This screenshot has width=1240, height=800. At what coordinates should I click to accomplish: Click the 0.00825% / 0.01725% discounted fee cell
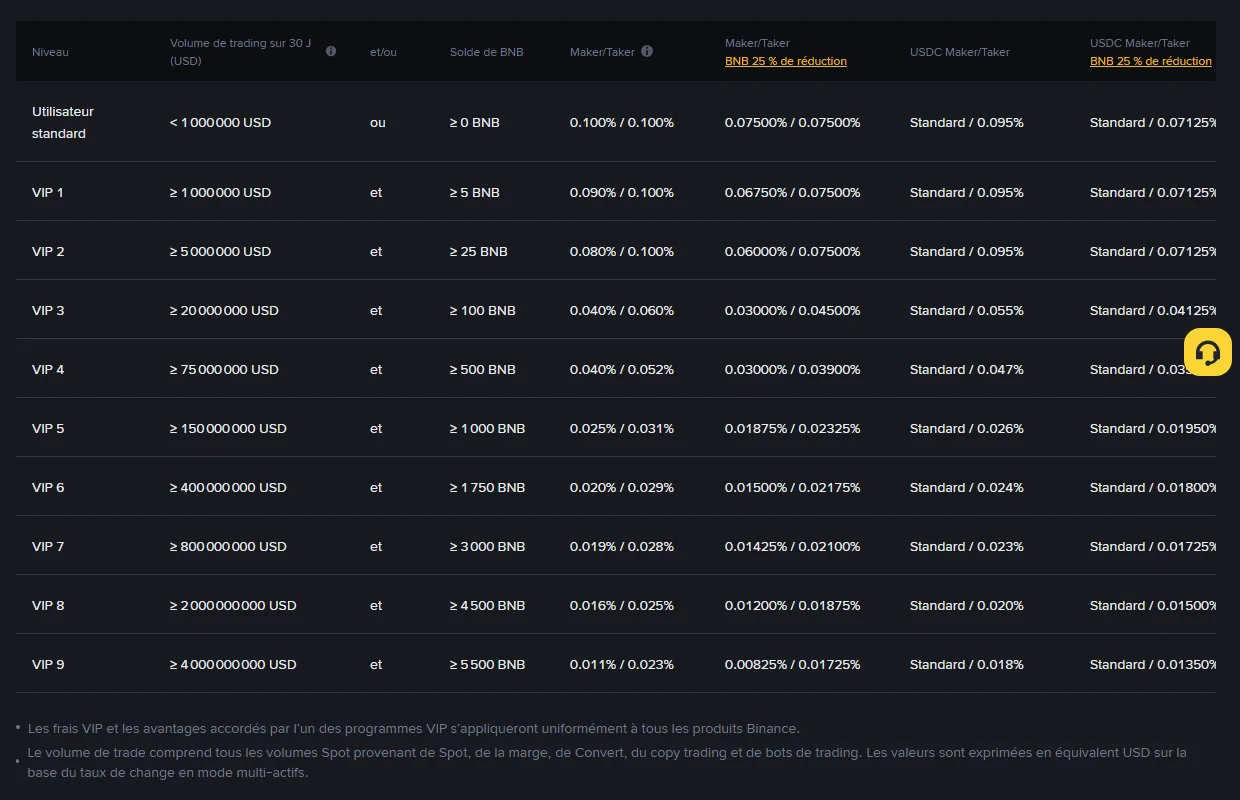click(793, 664)
